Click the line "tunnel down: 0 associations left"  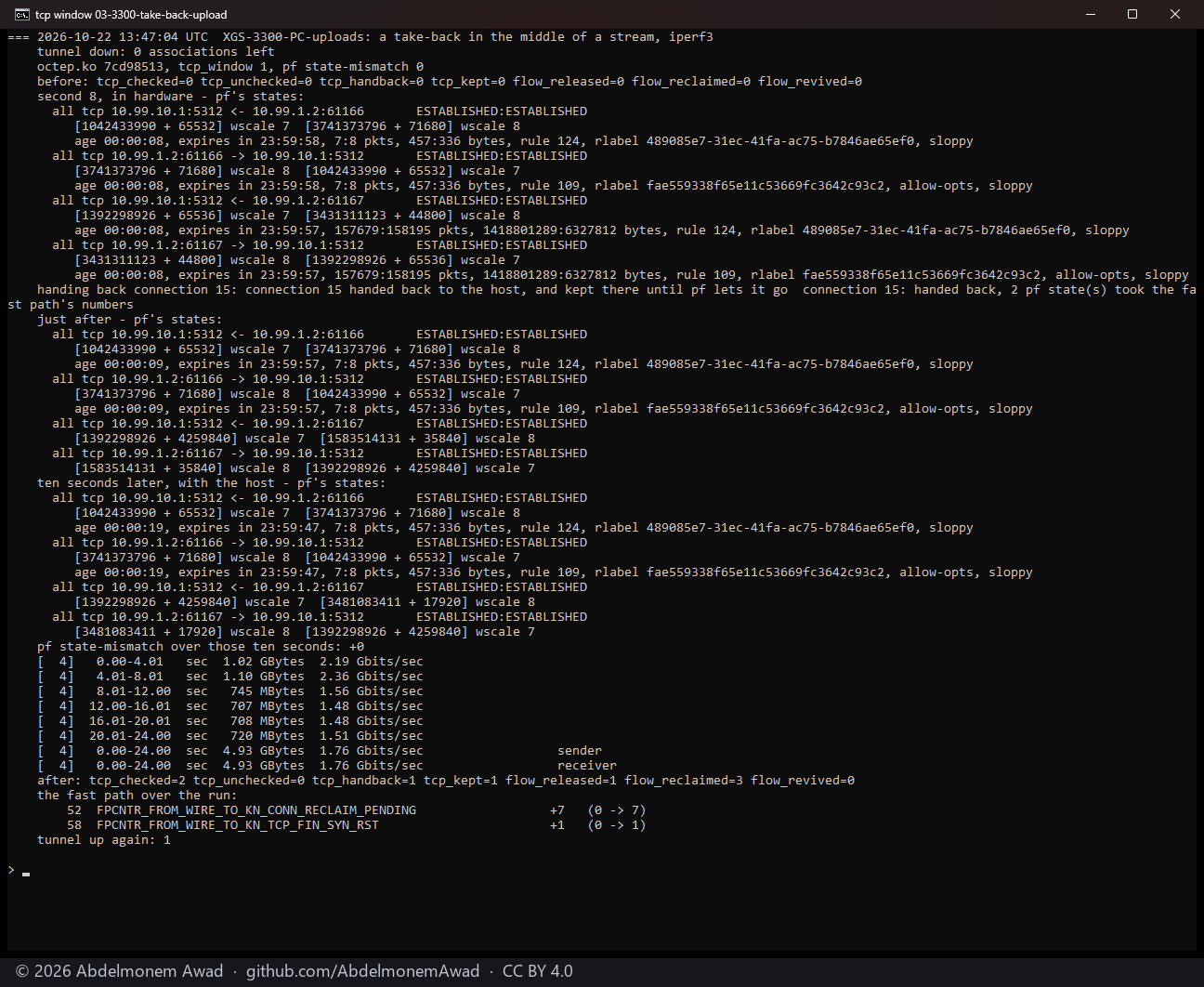(x=156, y=52)
